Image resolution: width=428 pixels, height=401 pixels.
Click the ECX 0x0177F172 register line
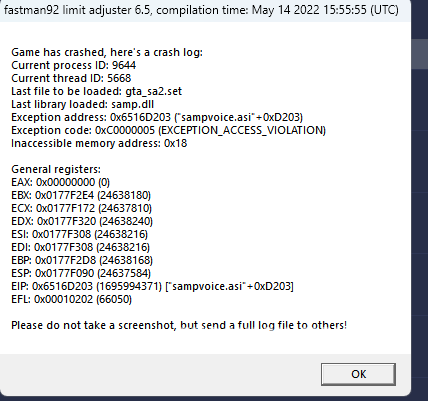coord(82,208)
